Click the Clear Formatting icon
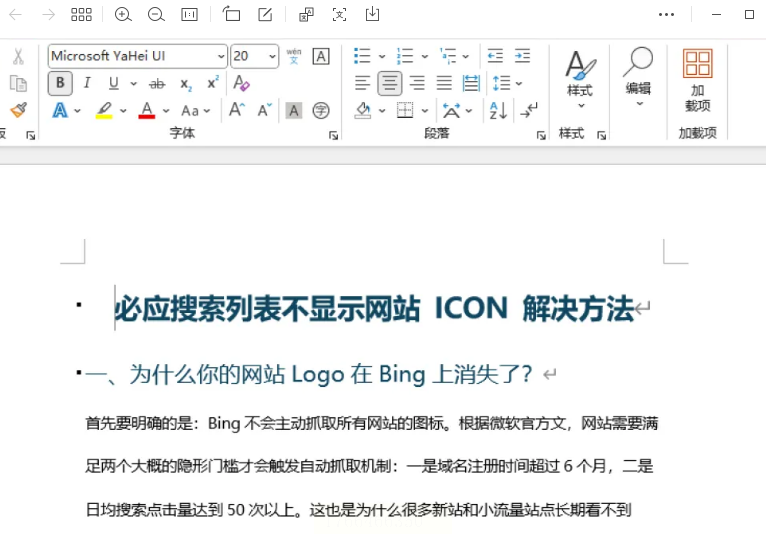The width and height of the screenshot is (766, 534). pyautogui.click(x=241, y=83)
